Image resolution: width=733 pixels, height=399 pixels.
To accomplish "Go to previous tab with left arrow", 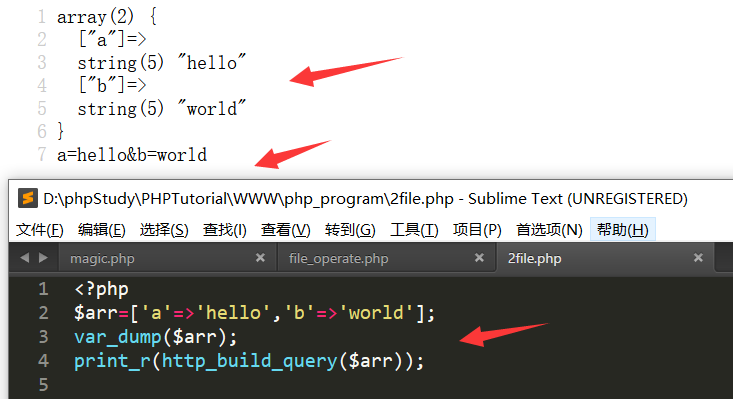I will pos(25,257).
